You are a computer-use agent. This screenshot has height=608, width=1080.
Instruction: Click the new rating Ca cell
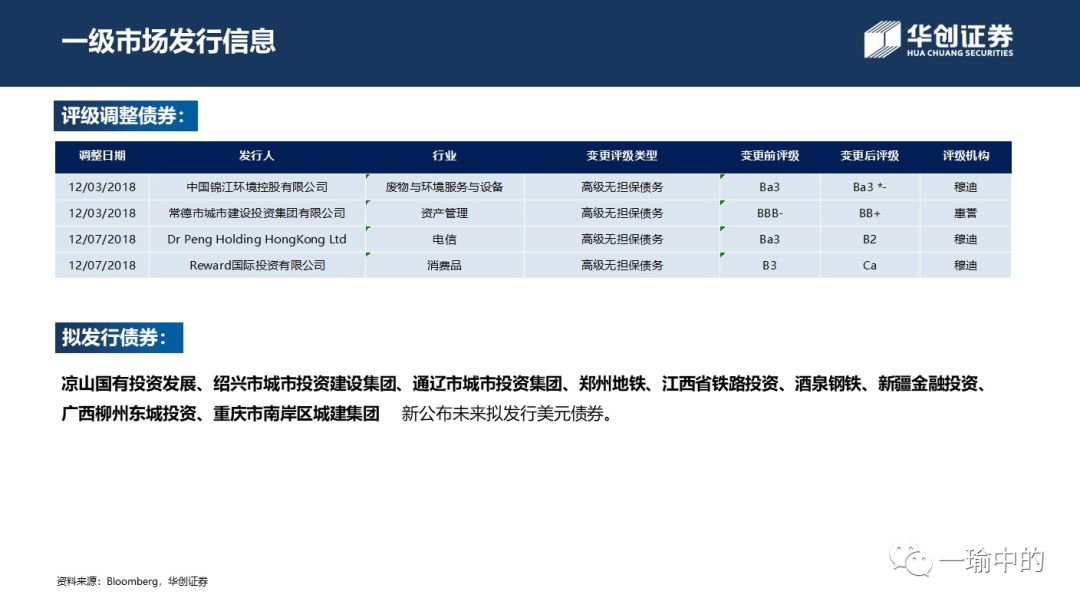(x=869, y=265)
